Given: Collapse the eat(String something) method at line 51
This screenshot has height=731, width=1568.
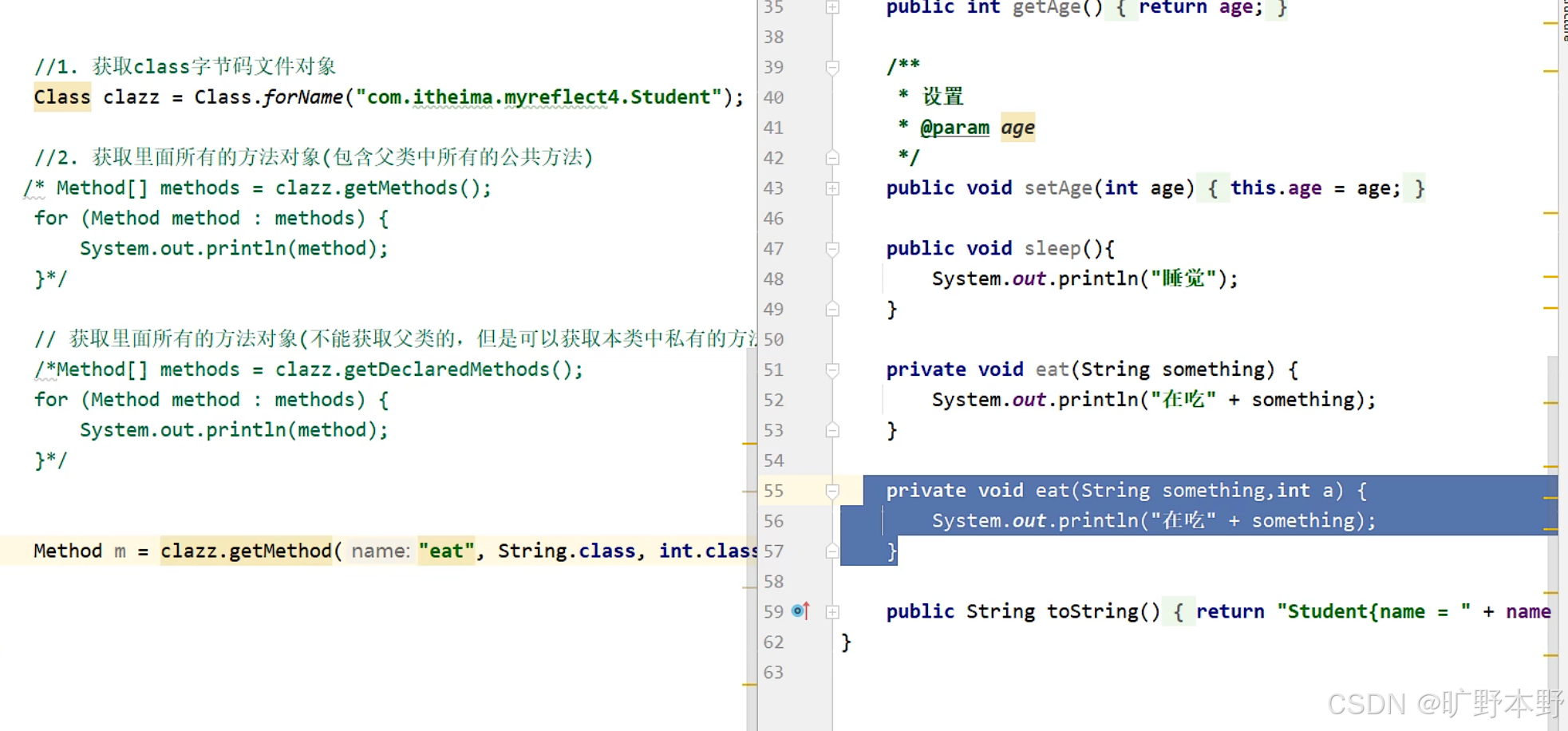Looking at the screenshot, I should pyautogui.click(x=832, y=370).
